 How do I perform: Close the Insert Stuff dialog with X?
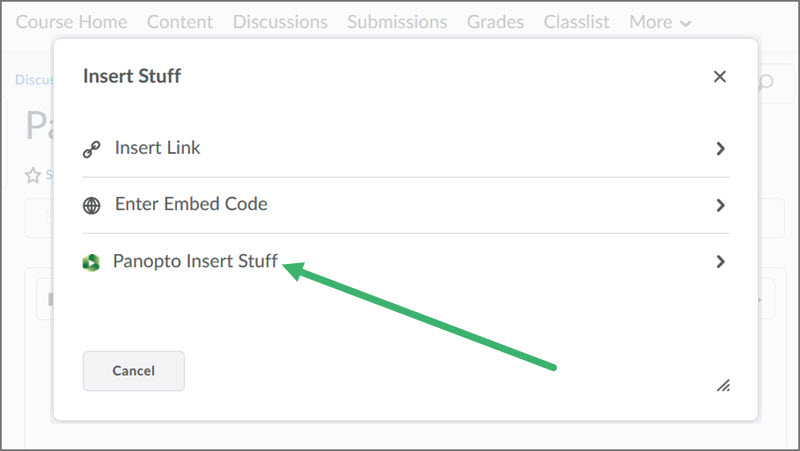tap(720, 77)
